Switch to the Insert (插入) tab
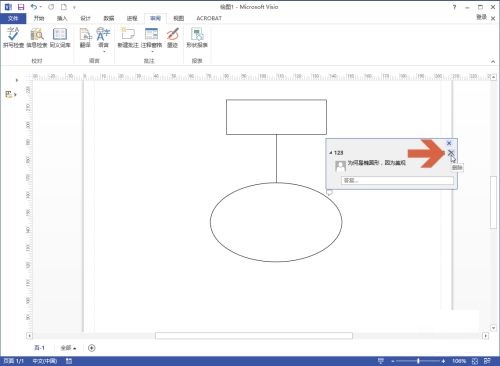Image resolution: width=500 pixels, height=366 pixels. 62,18
